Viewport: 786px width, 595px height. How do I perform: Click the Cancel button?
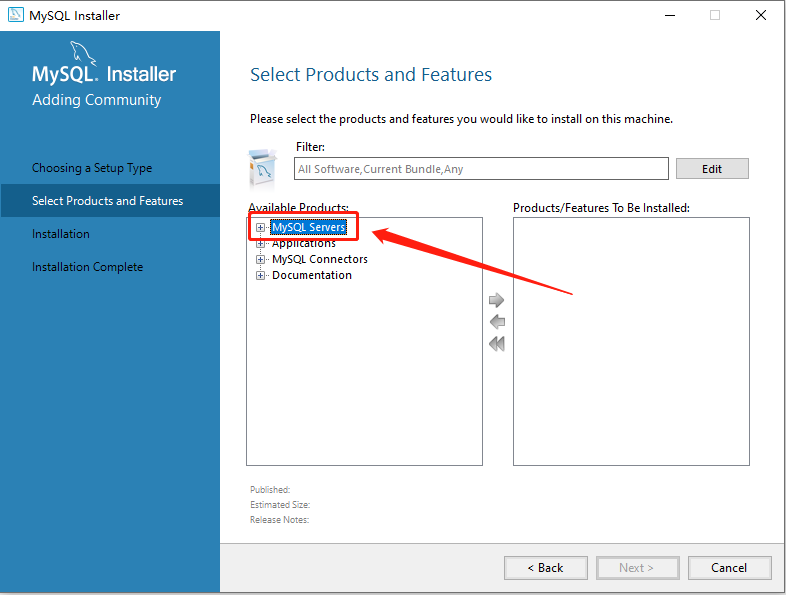point(729,568)
